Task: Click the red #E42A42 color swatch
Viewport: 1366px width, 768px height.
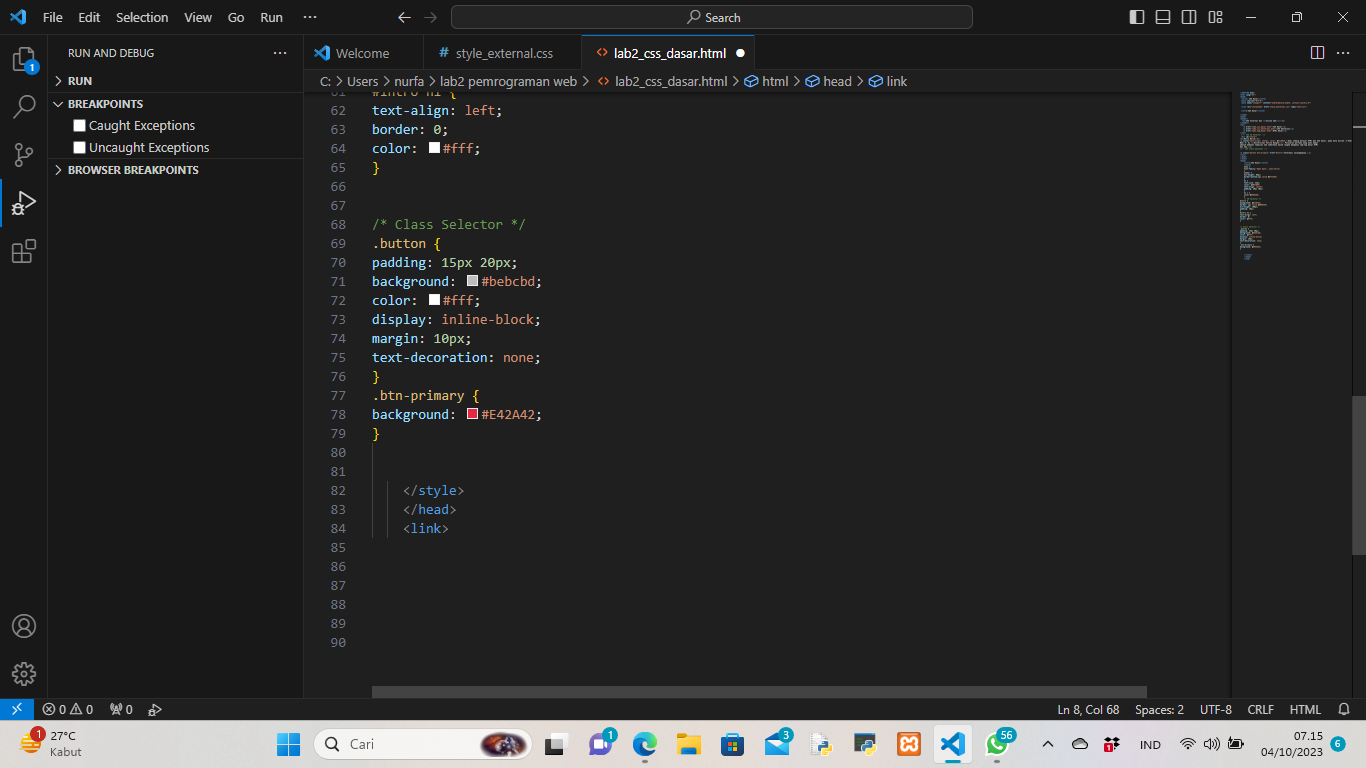Action: (471, 413)
